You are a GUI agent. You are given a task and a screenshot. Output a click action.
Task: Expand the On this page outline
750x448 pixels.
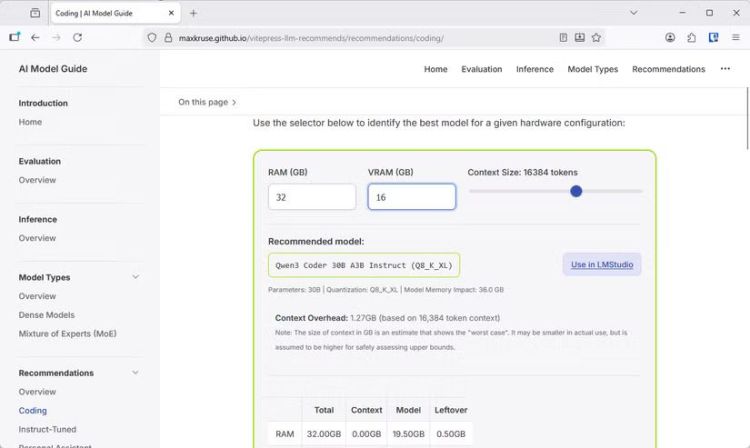(x=207, y=102)
